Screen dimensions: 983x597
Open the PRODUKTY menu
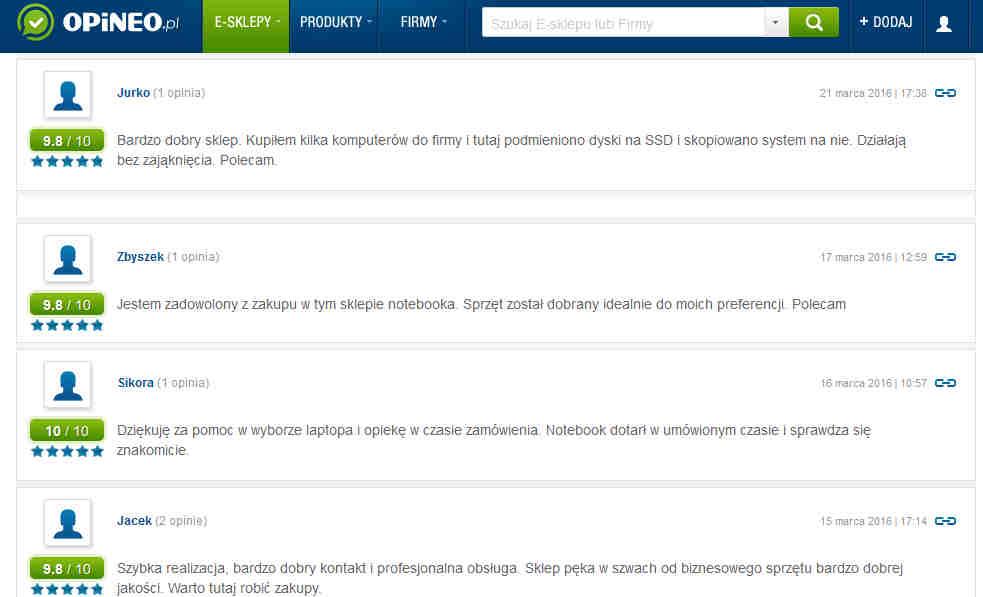tap(335, 26)
